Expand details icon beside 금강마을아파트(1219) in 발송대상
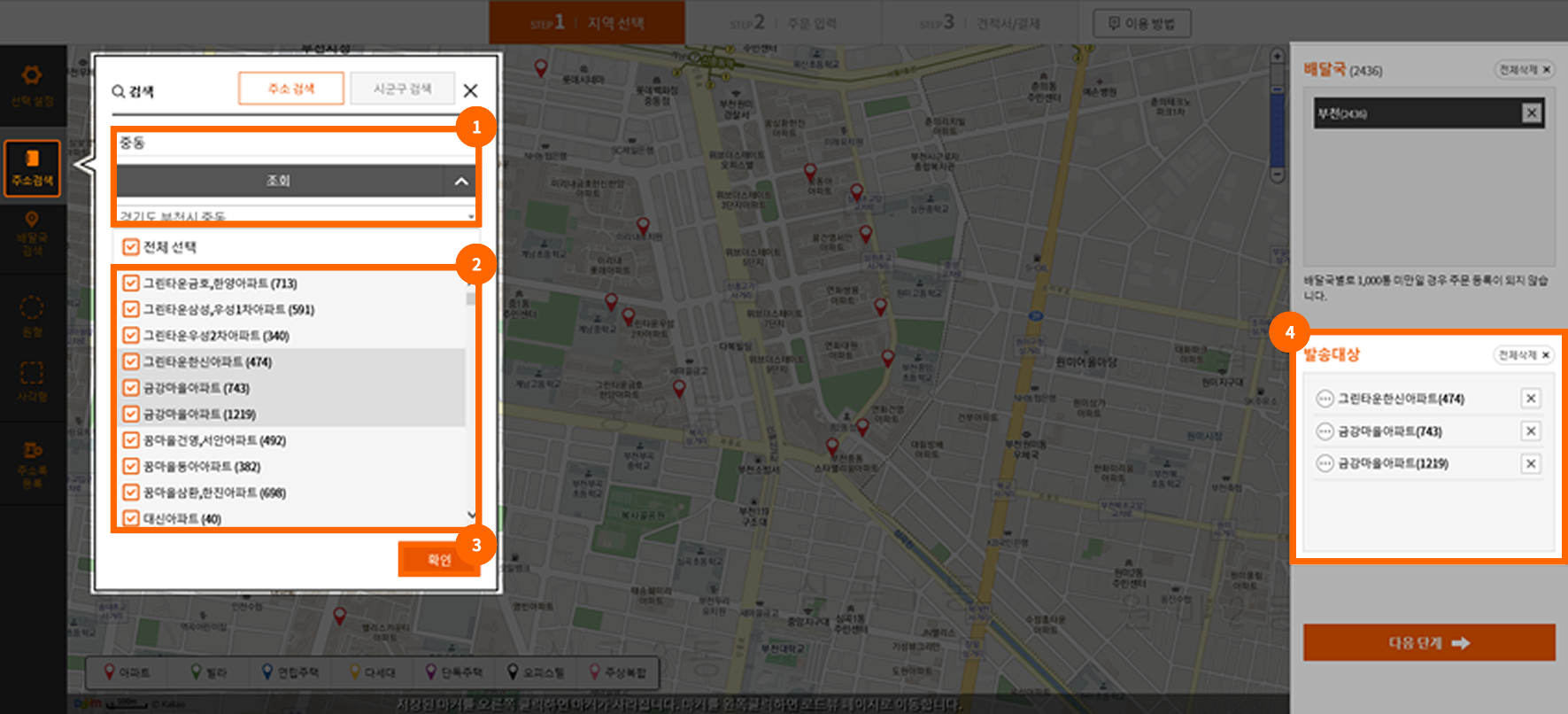 (1324, 464)
